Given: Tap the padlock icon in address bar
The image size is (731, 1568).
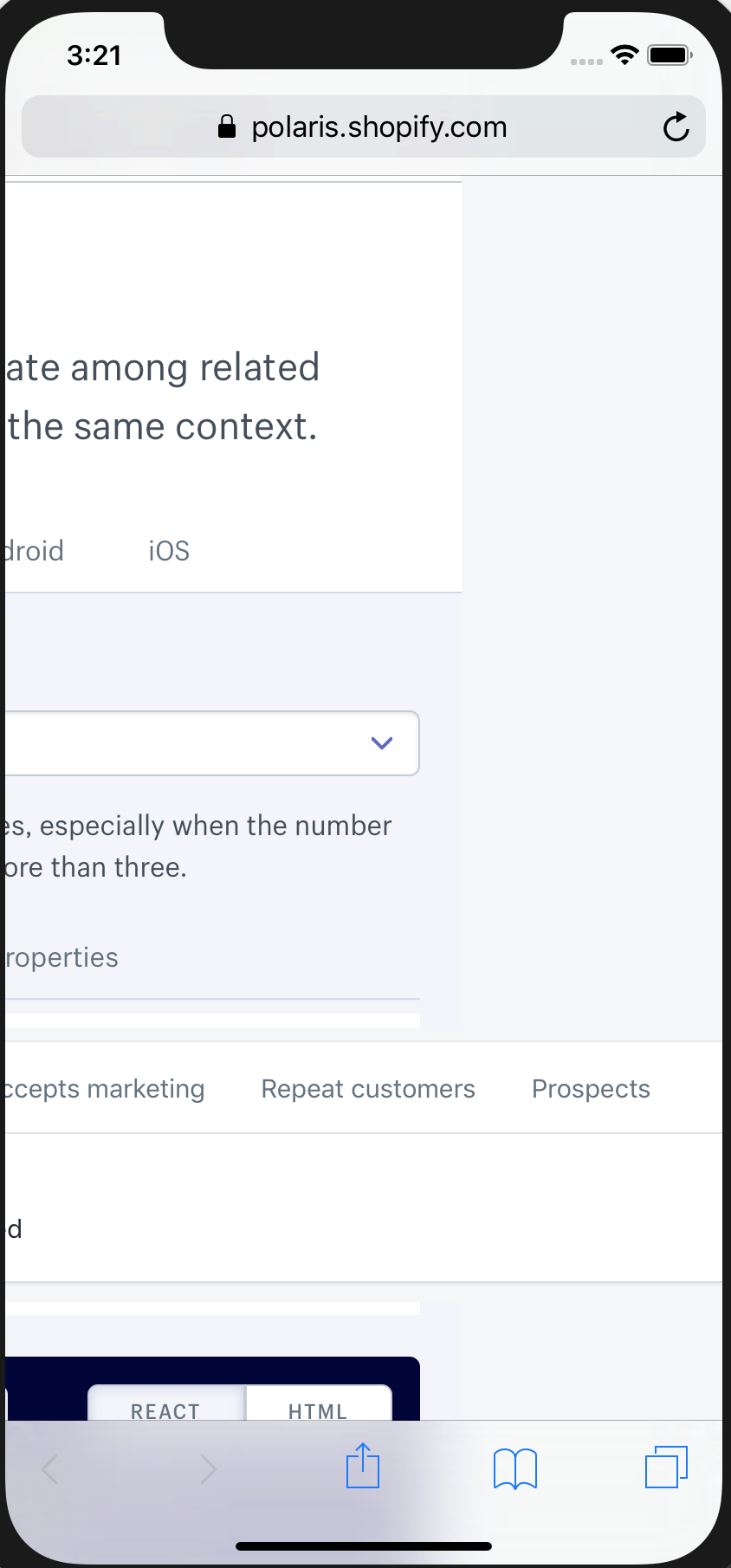Looking at the screenshot, I should (x=226, y=126).
